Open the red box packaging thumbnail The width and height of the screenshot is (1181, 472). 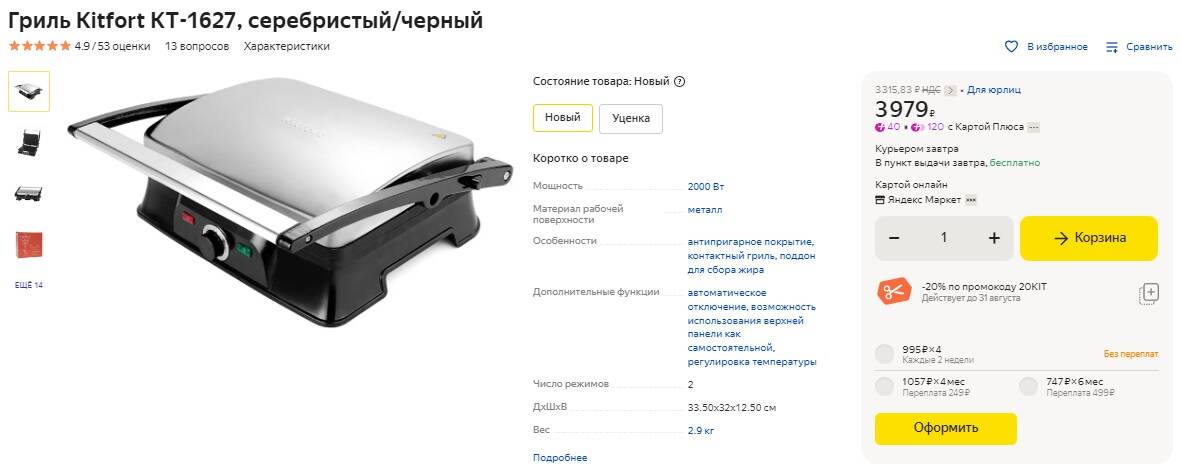tap(29, 245)
